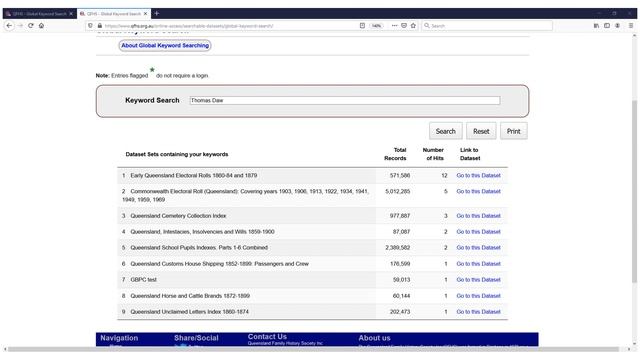Click the tracking protection shield icon
This screenshot has height=360, width=640.
pyautogui.click(x=91, y=25)
